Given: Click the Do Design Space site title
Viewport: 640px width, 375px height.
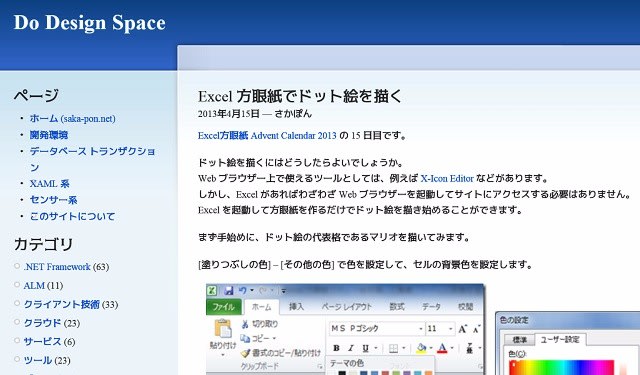Looking at the screenshot, I should point(90,22).
